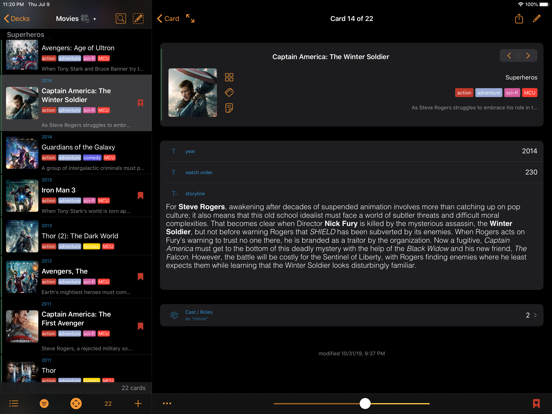Tap the round target icon in bottom toolbar

(x=76, y=403)
